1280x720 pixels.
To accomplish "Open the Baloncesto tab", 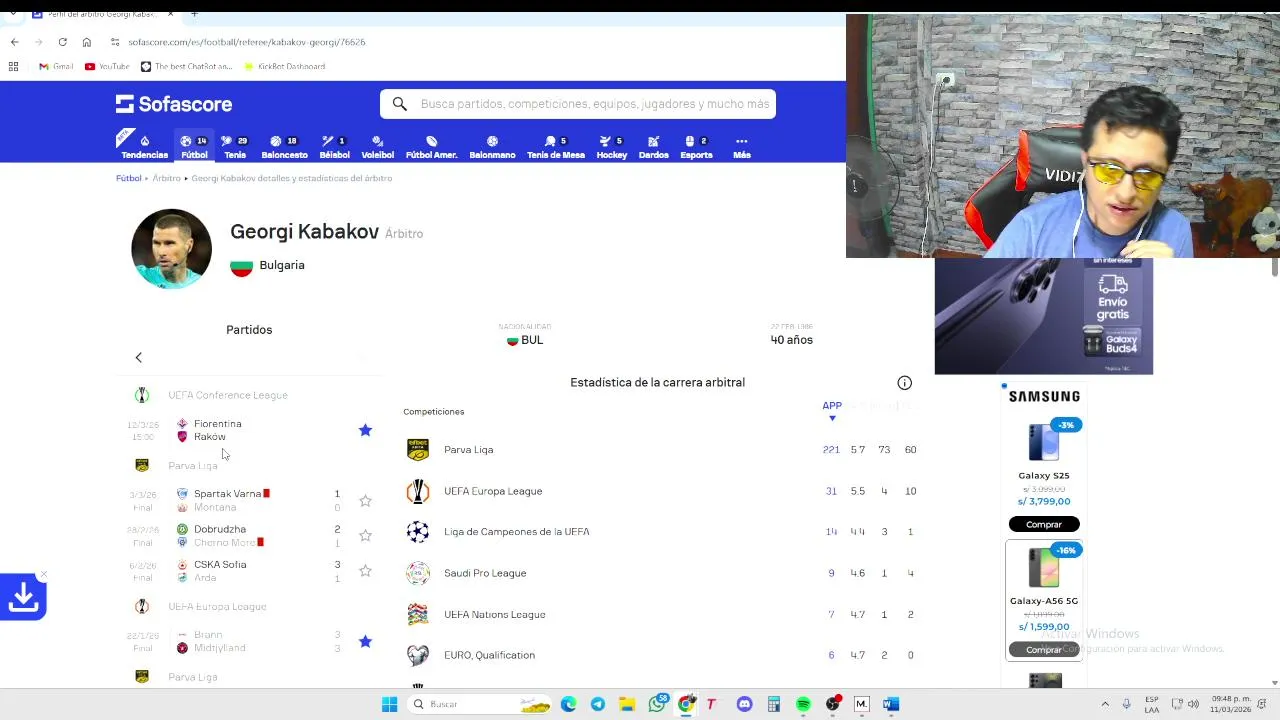I will pyautogui.click(x=284, y=147).
